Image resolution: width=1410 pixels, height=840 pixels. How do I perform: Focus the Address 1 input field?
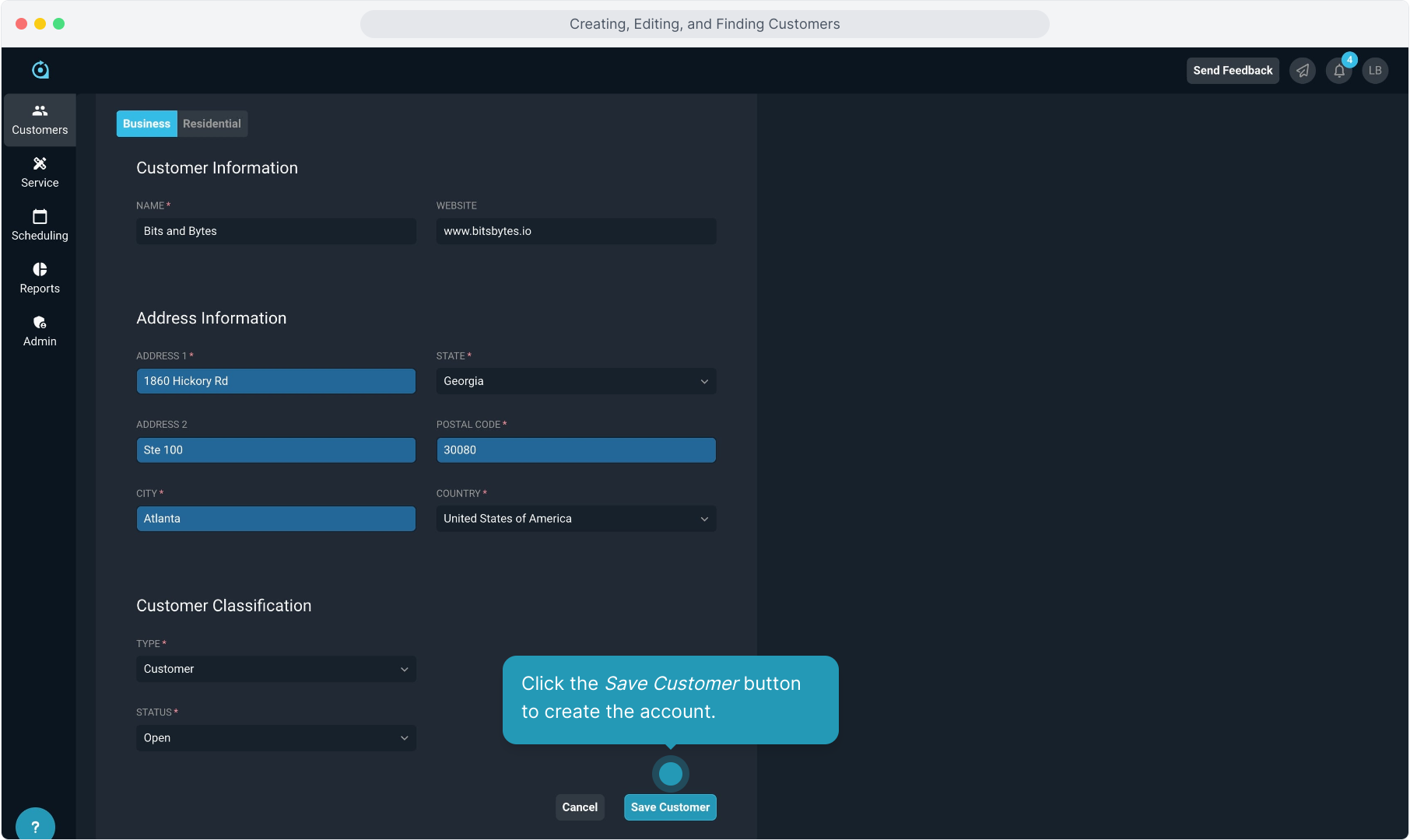click(276, 381)
